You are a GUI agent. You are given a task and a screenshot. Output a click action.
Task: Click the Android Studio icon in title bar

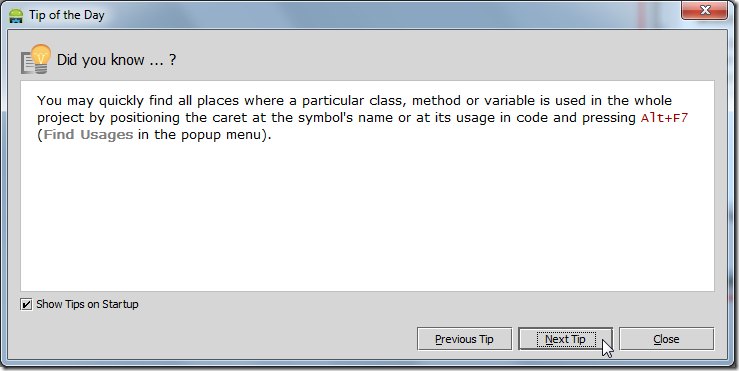pos(16,15)
